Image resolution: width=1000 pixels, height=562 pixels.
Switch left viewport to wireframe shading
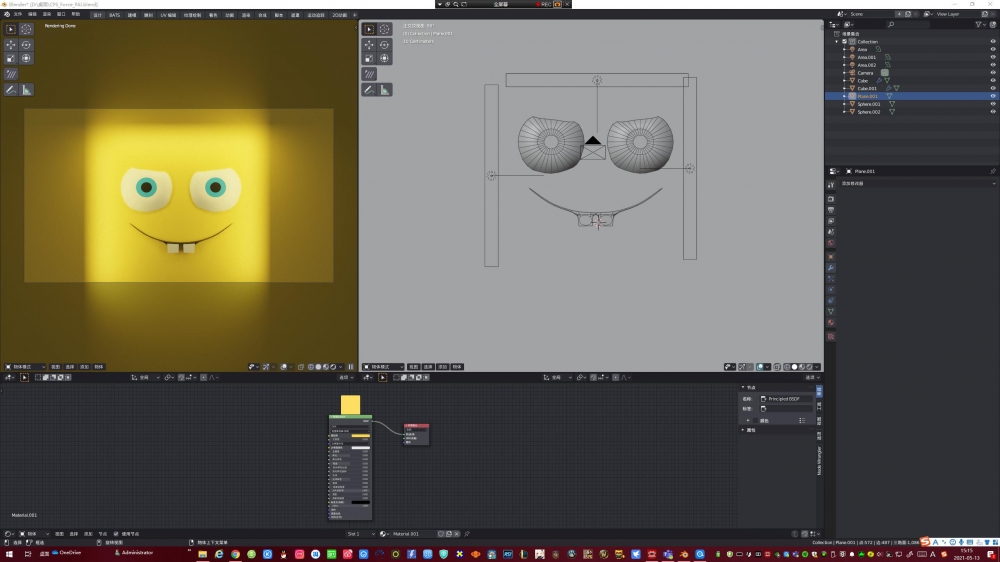[311, 367]
